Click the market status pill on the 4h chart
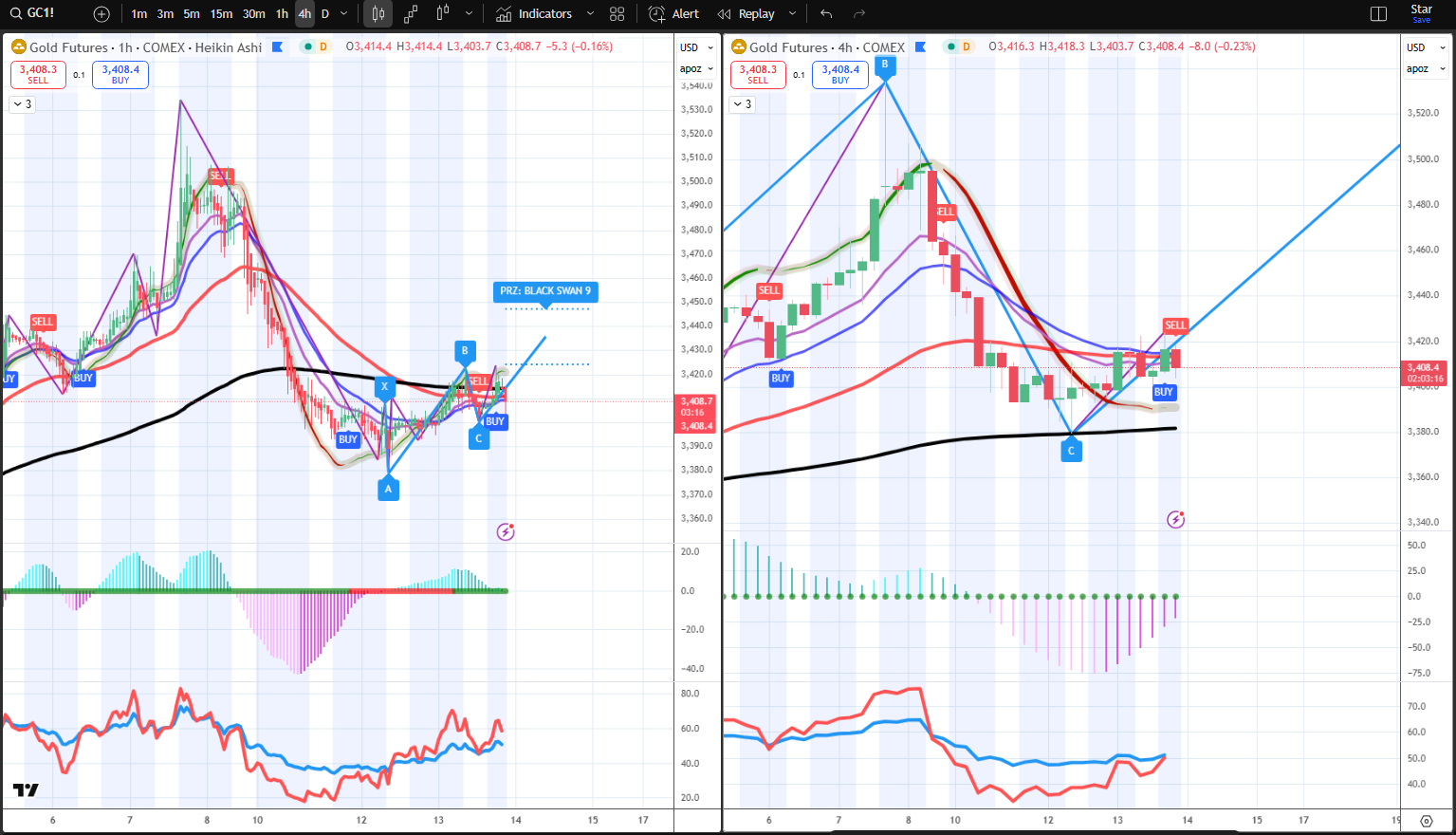Image resolution: width=1456 pixels, height=835 pixels. (958, 46)
